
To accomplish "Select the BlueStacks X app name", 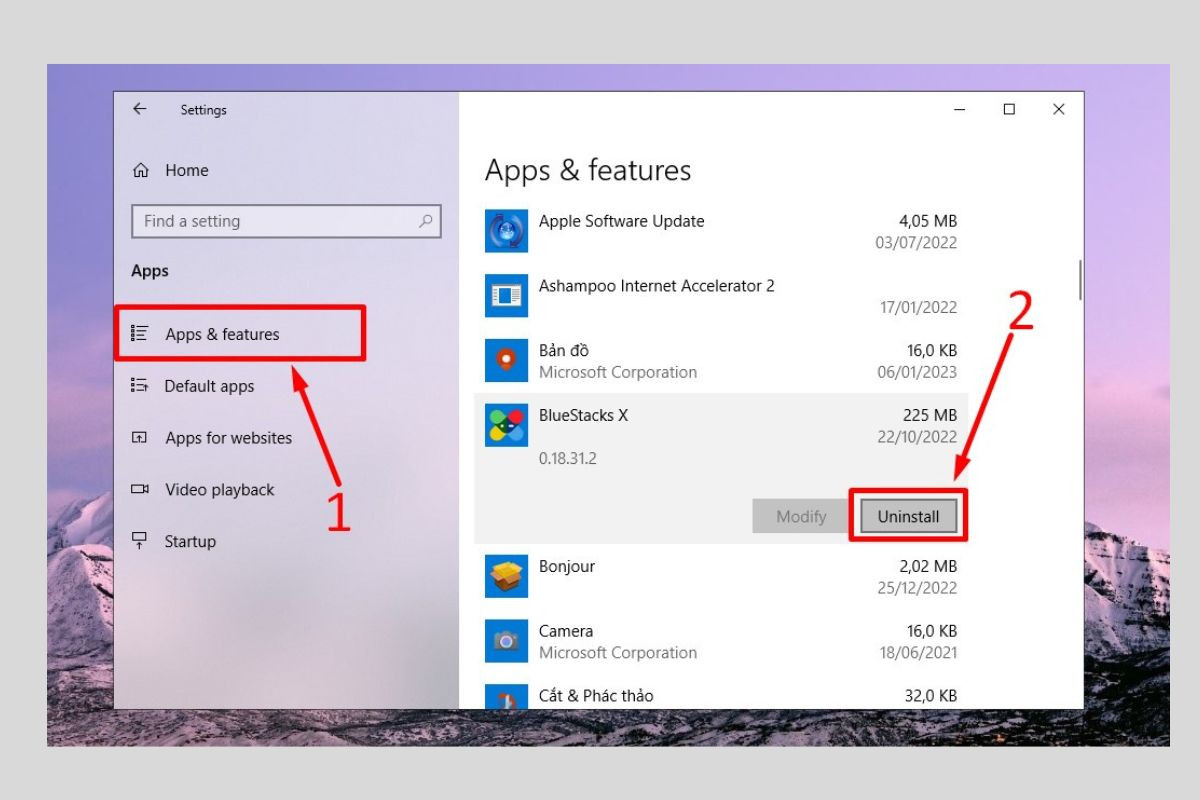I will point(583,415).
